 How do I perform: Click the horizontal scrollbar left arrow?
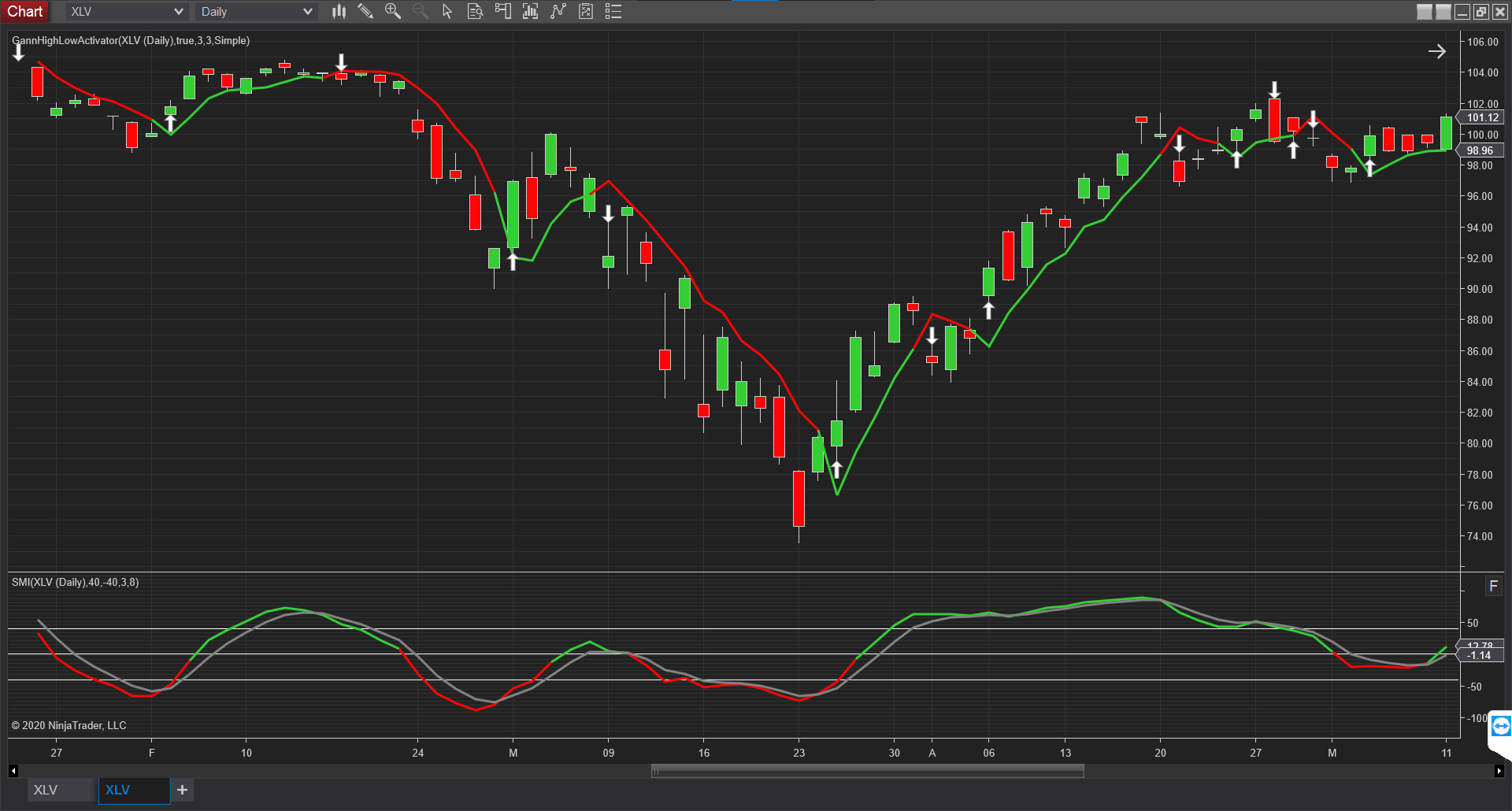[13, 771]
